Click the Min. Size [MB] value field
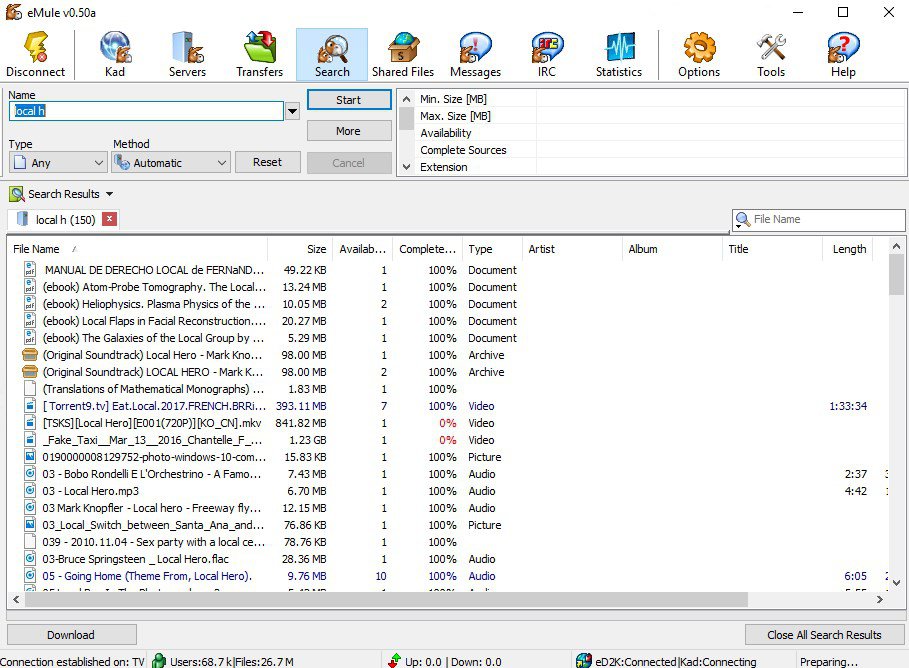Image resolution: width=909 pixels, height=668 pixels. click(x=721, y=99)
